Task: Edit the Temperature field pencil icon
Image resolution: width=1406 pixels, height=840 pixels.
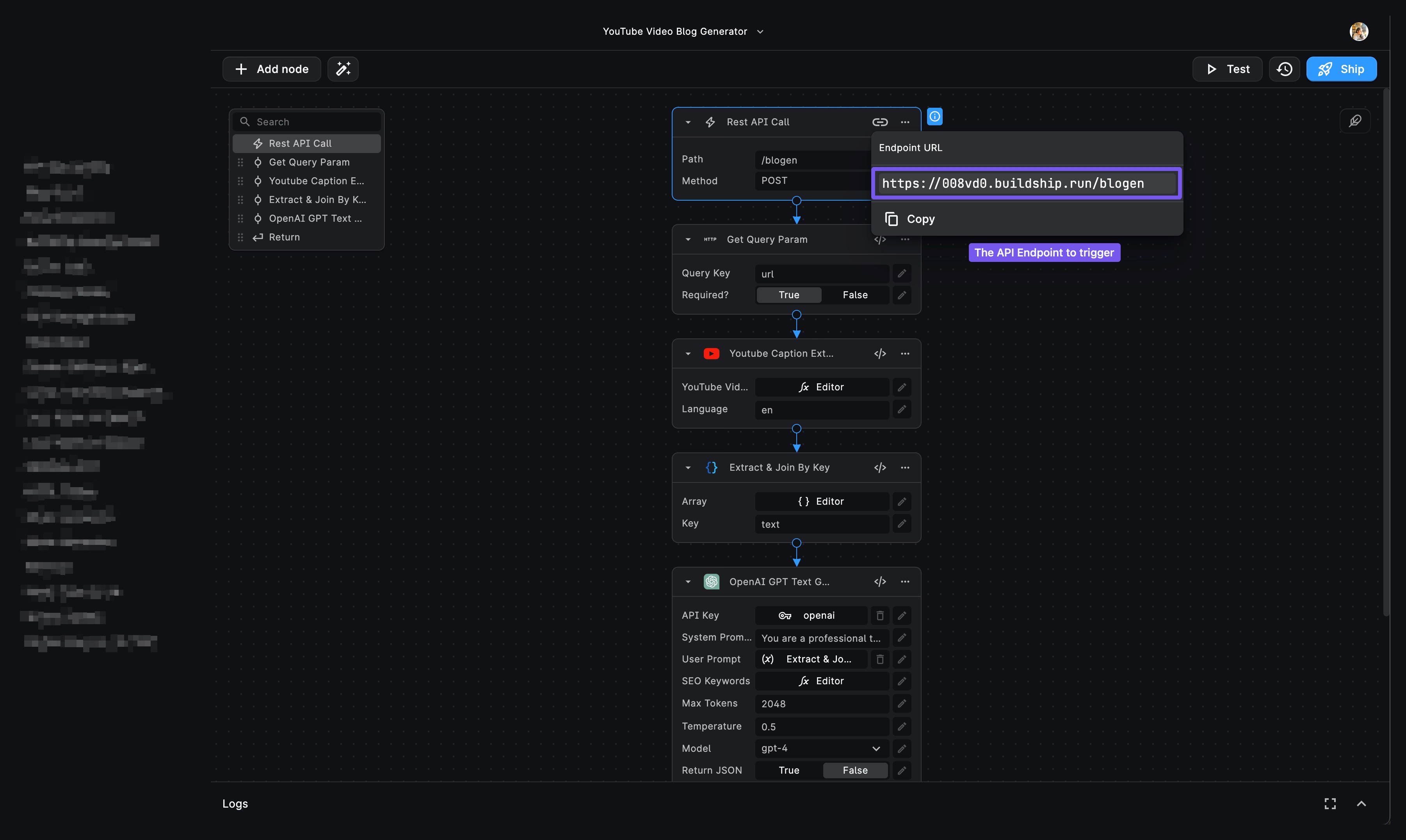Action: coord(902,726)
